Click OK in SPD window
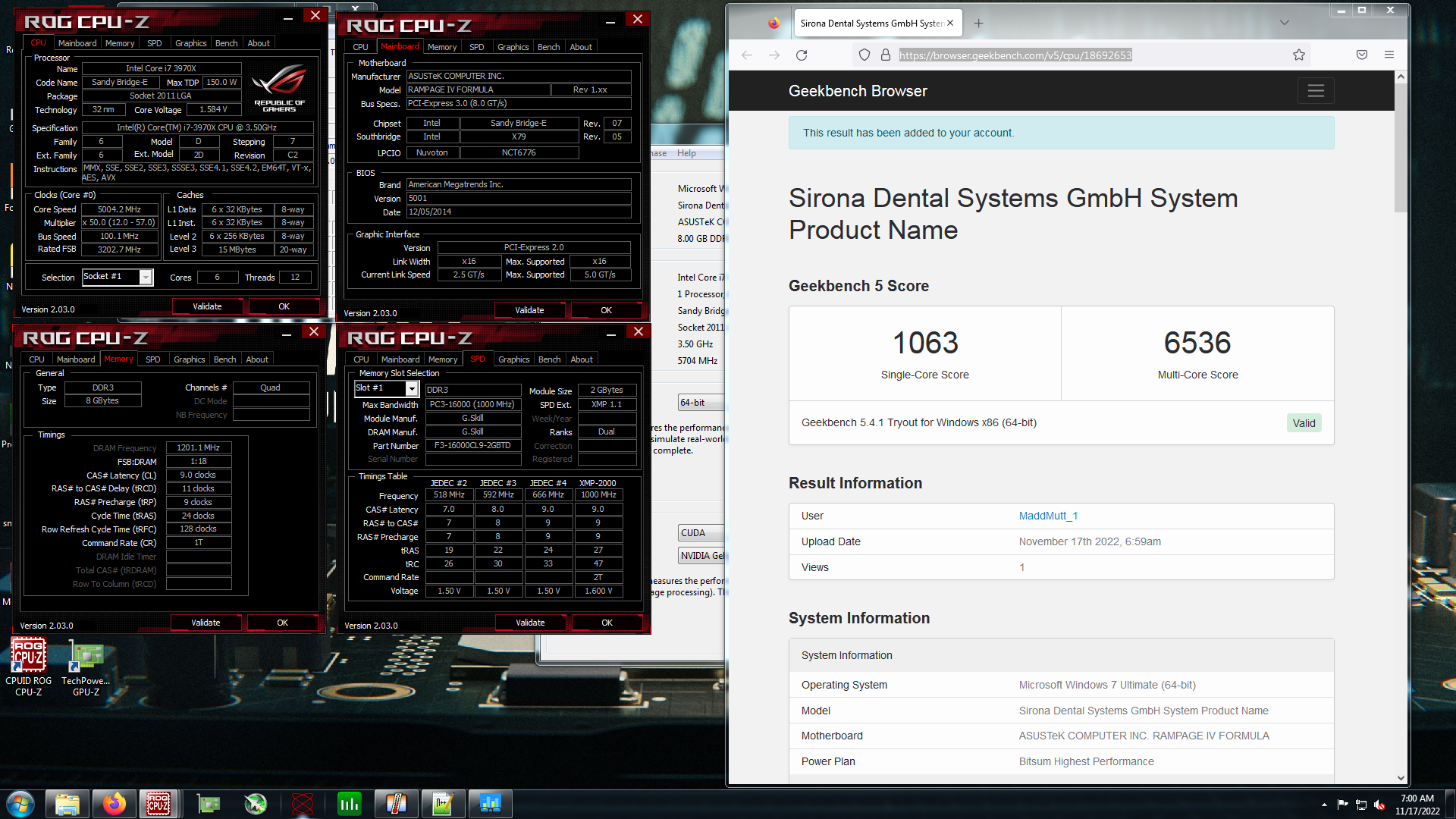The height and width of the screenshot is (819, 1456). [x=607, y=623]
